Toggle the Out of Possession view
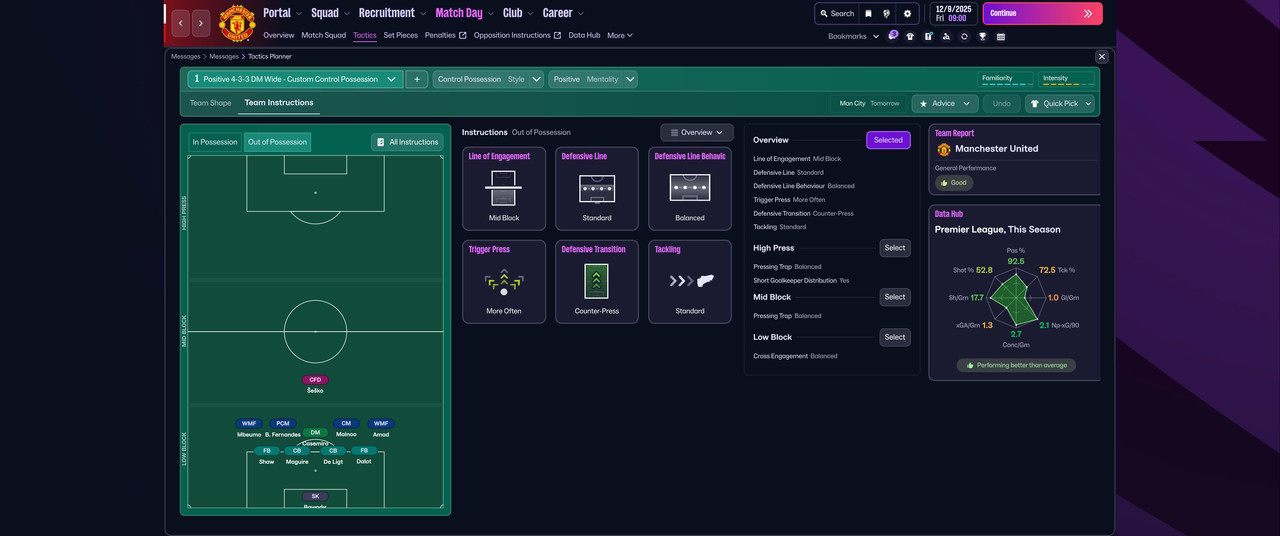 [x=279, y=142]
